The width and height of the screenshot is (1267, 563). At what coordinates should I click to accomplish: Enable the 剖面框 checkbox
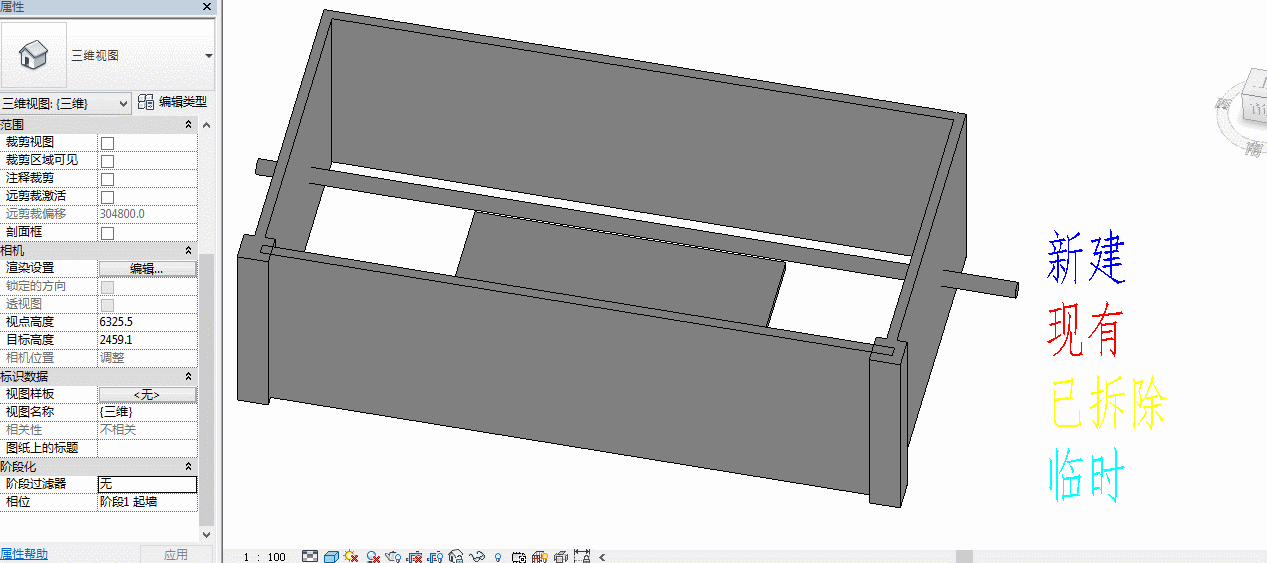107,233
